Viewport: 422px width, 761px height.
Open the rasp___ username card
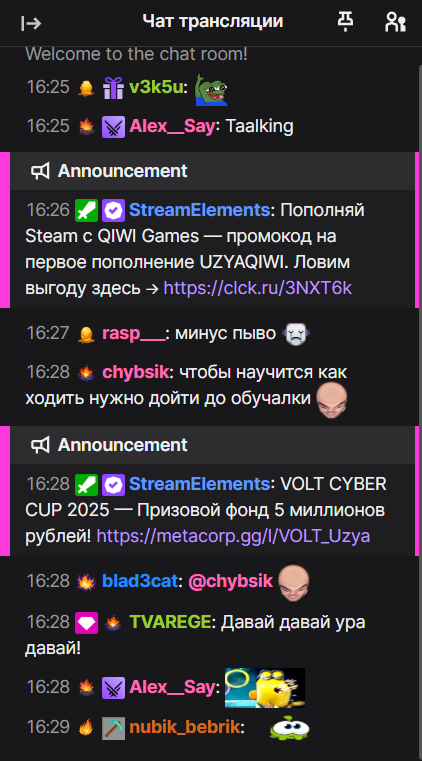134,334
